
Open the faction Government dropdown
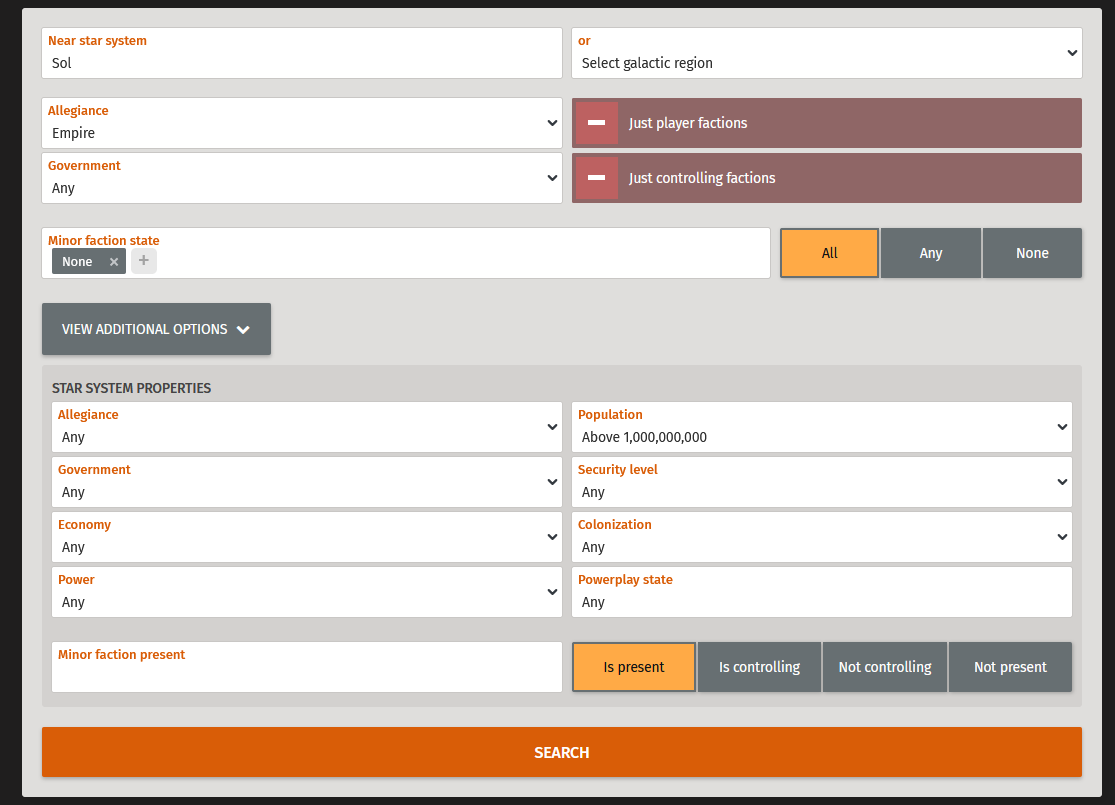[x=302, y=178]
